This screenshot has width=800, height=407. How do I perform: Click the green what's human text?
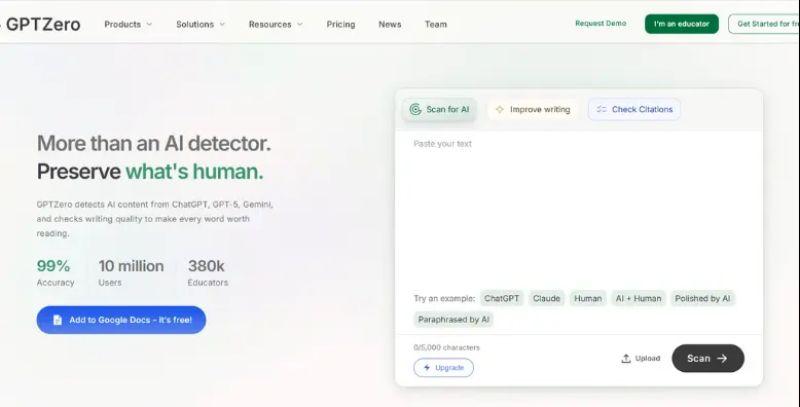coord(194,171)
